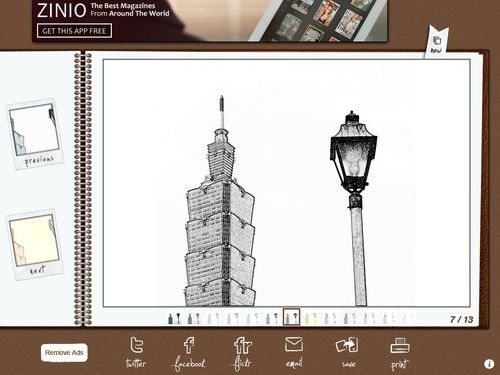Choose the tenth filter thumbnail in strip
Image resolution: width=500 pixels, height=375 pixels.
[x=350, y=318]
